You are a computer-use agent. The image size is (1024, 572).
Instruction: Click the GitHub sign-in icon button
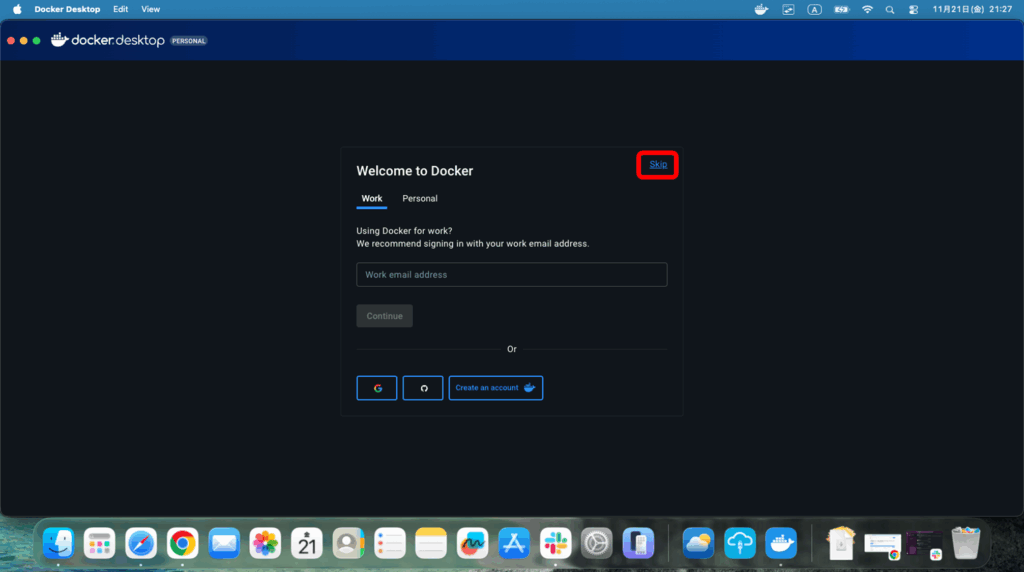point(423,388)
